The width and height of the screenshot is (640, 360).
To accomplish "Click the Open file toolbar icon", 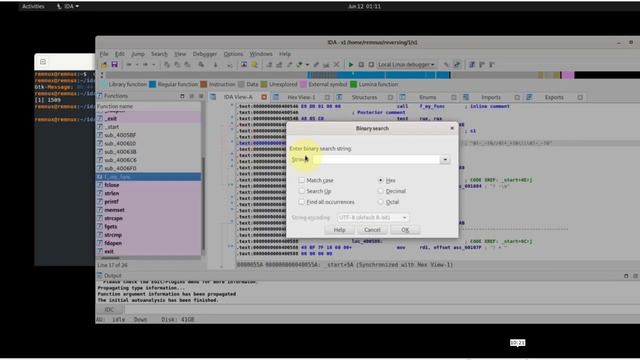I will click(104, 64).
